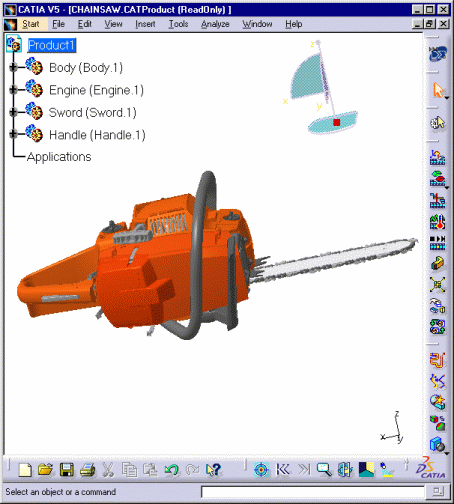
Task: Expand the Body (Body.1) tree node
Action: [13, 68]
